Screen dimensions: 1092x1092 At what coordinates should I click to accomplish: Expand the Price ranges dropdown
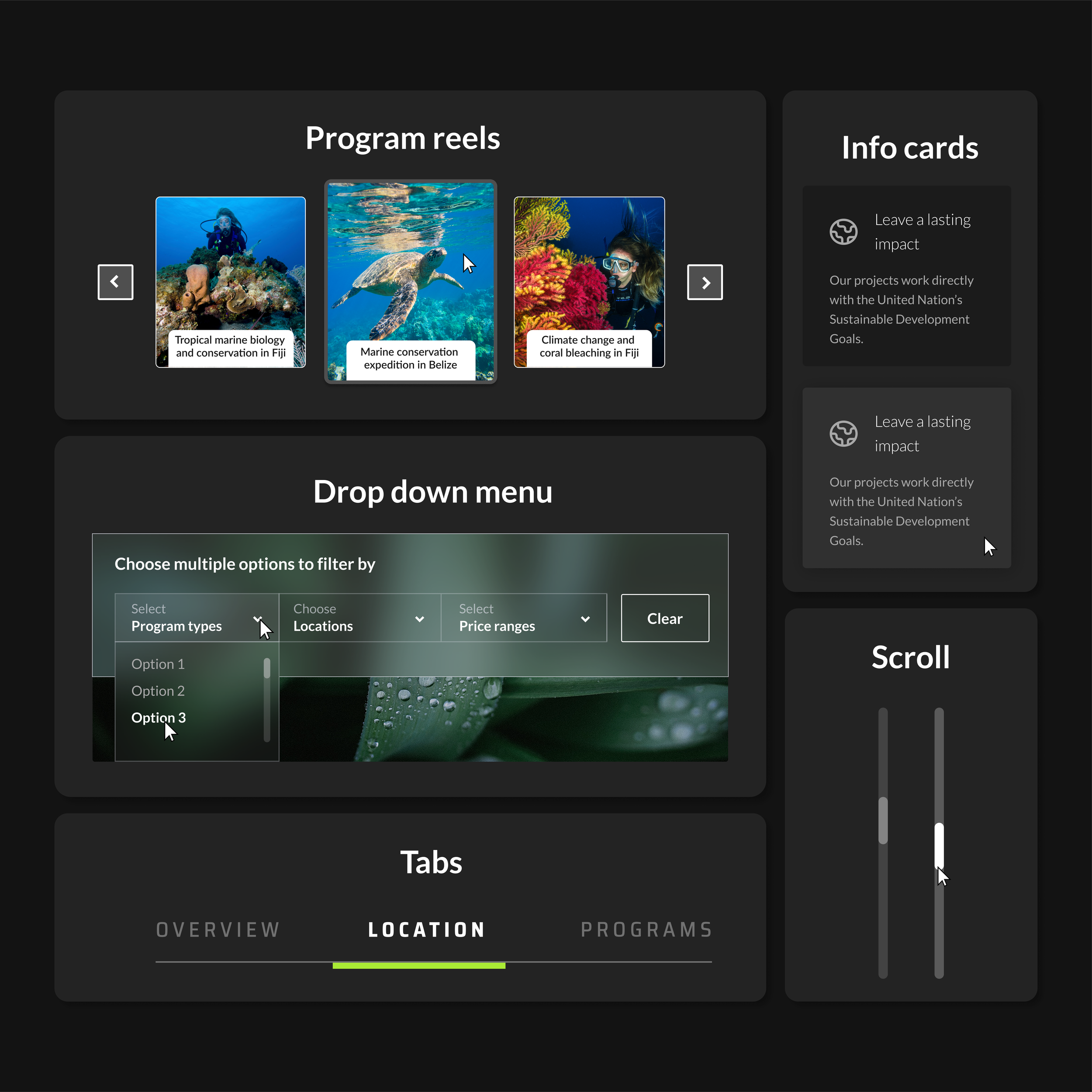click(523, 618)
